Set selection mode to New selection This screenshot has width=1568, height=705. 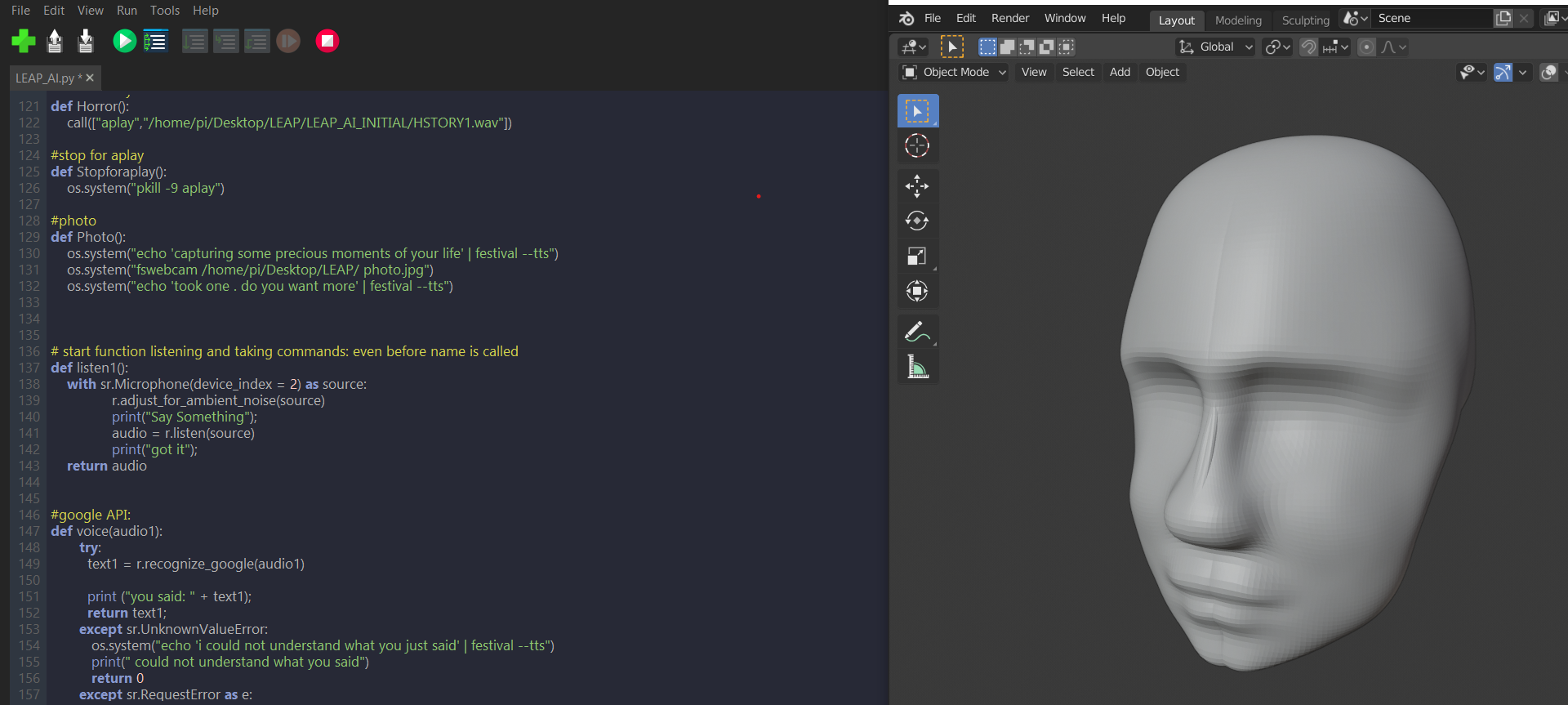coord(987,47)
